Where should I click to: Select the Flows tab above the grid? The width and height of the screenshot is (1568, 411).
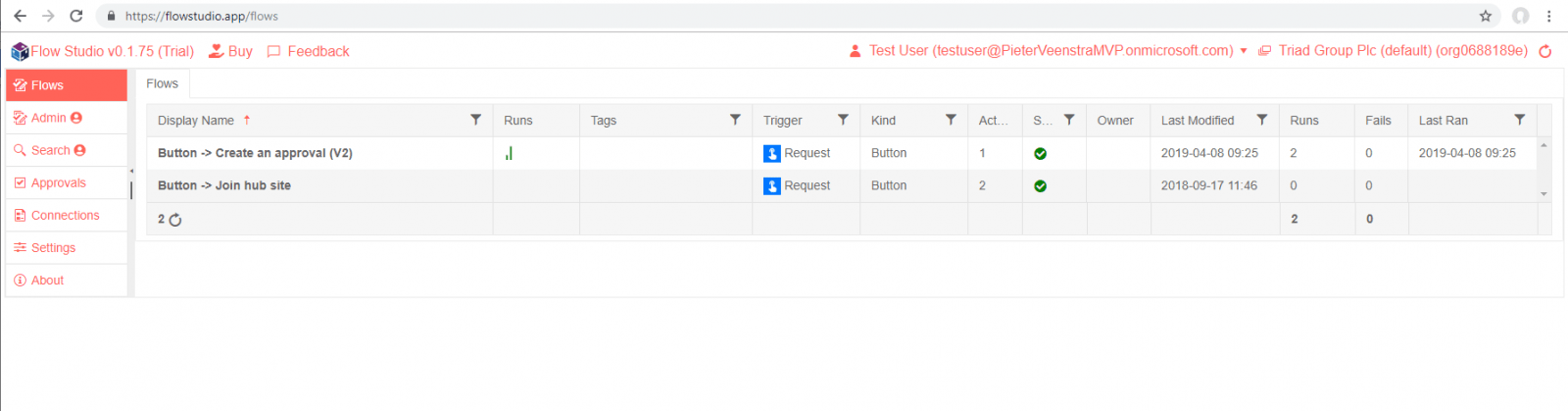(162, 83)
